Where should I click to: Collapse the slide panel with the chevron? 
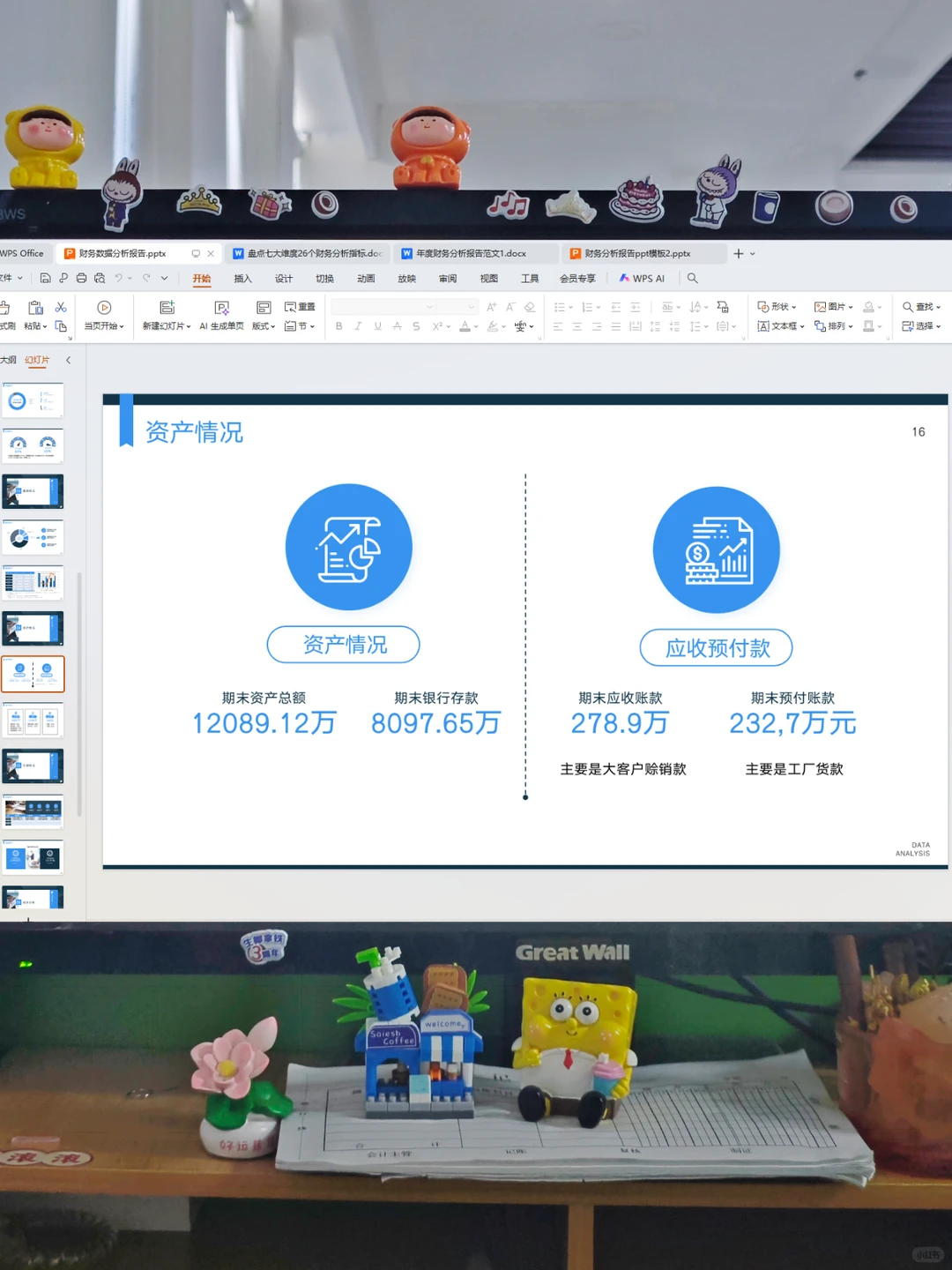68,360
